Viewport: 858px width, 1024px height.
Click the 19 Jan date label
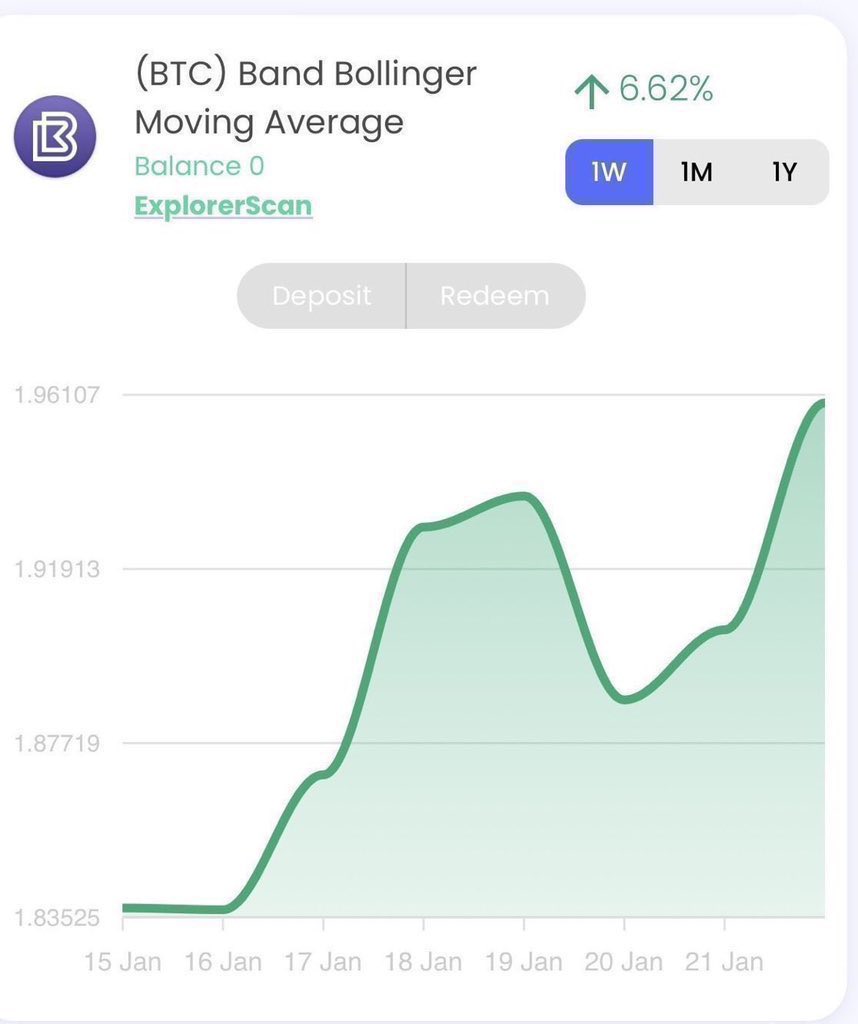tap(524, 962)
